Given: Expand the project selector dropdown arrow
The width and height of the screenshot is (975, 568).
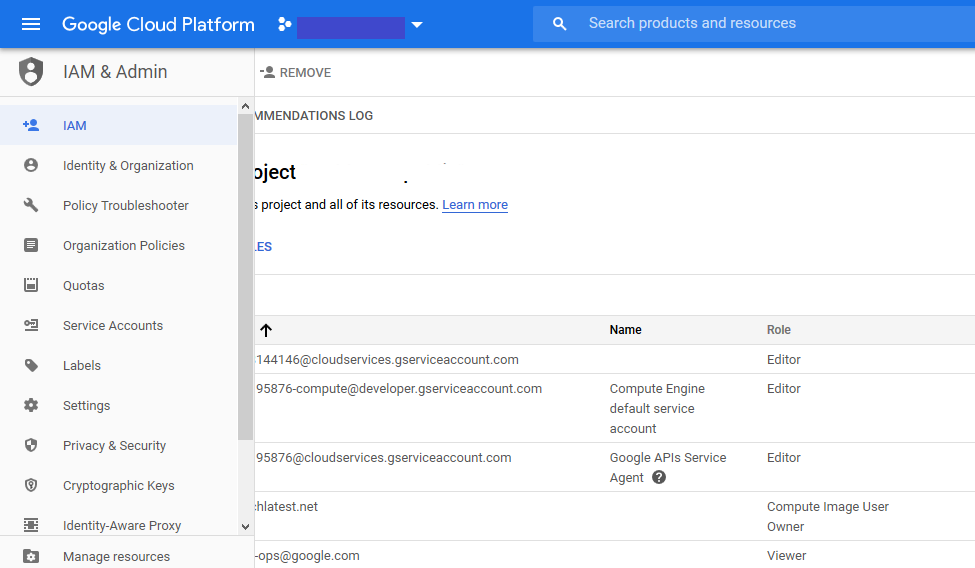Looking at the screenshot, I should click(417, 25).
